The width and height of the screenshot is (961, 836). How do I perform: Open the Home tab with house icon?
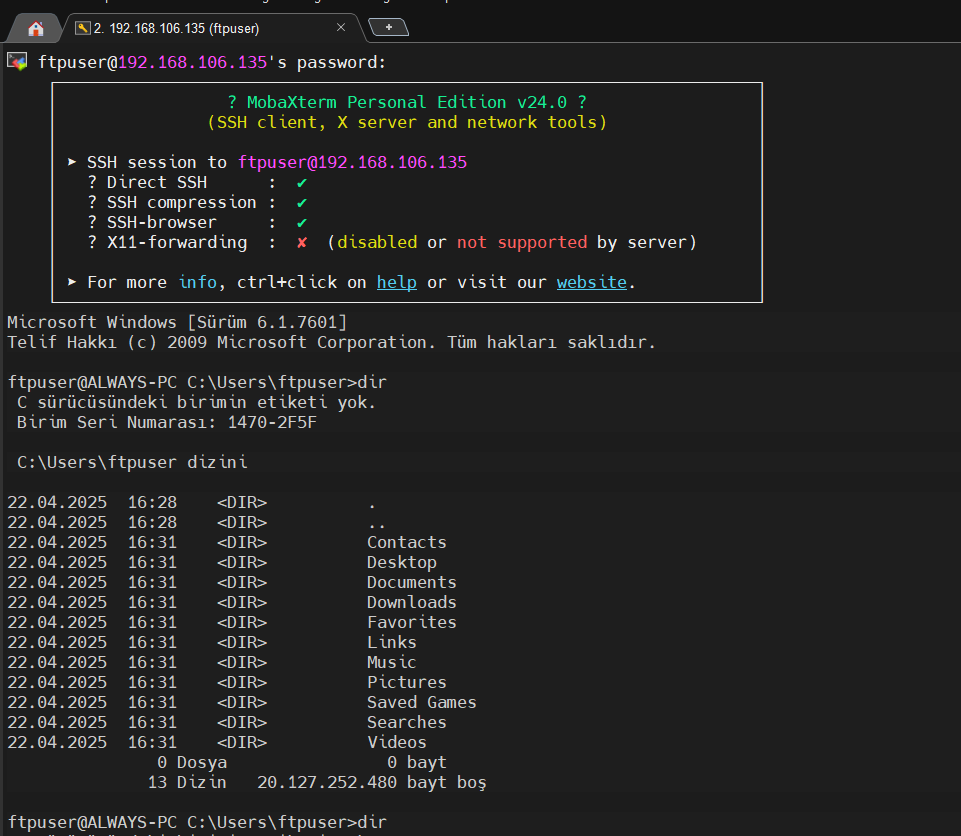coord(36,29)
